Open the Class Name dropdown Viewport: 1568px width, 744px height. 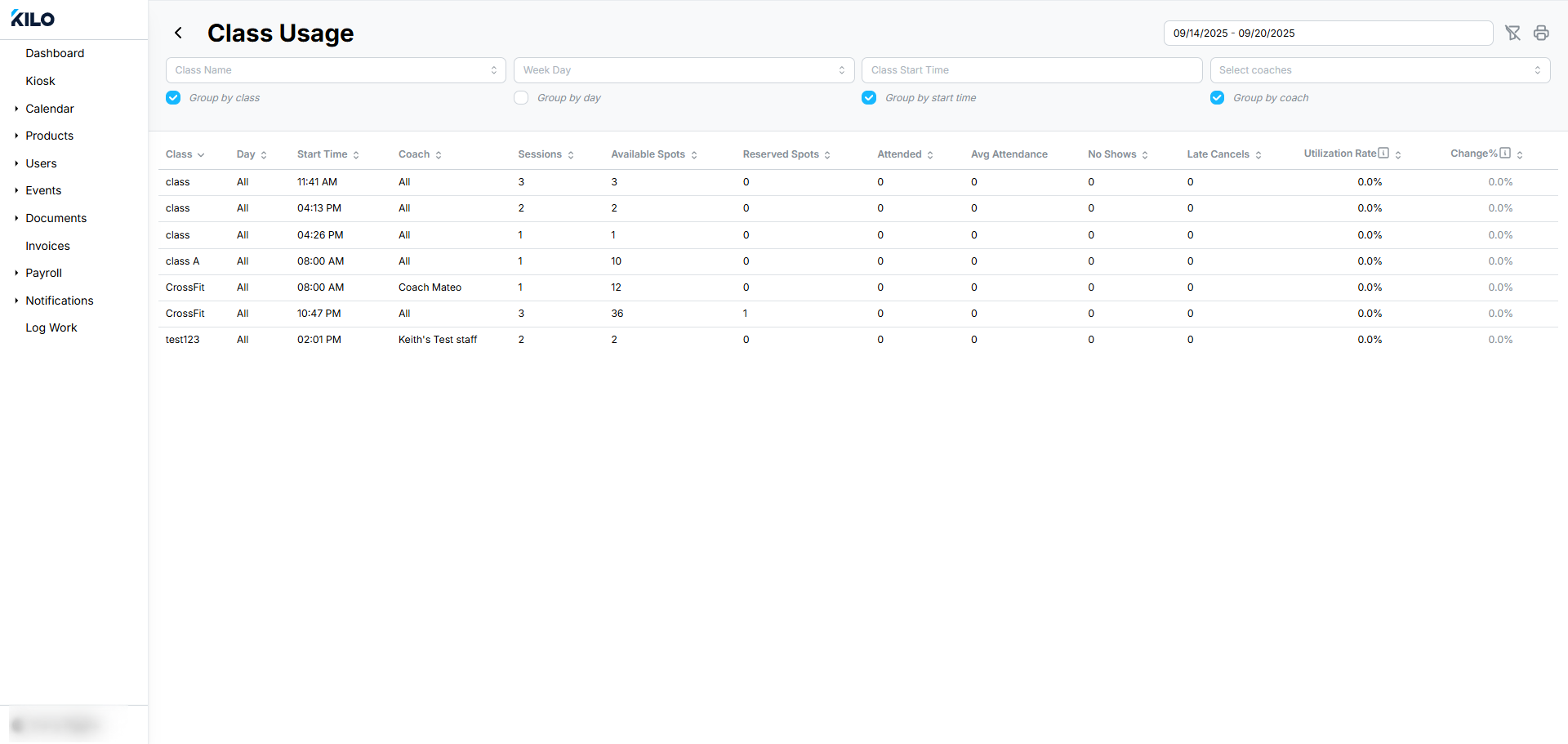(x=336, y=70)
